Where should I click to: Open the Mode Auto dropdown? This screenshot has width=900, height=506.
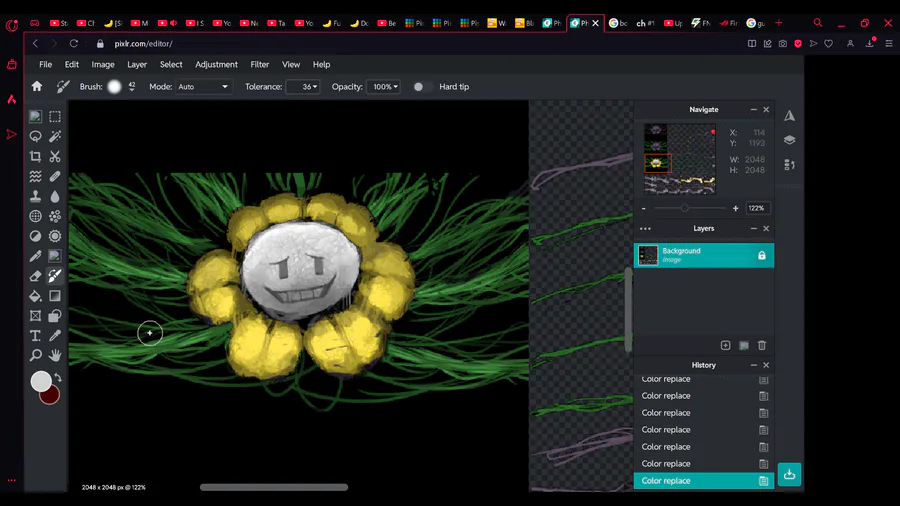pos(203,87)
